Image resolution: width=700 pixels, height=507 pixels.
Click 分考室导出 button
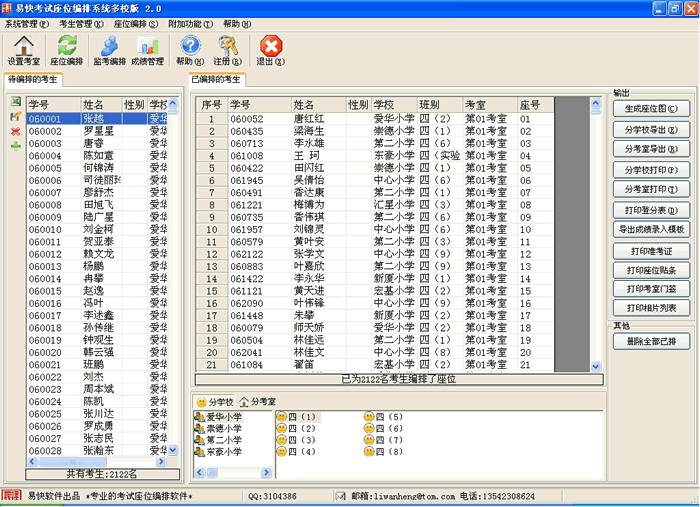click(x=651, y=149)
